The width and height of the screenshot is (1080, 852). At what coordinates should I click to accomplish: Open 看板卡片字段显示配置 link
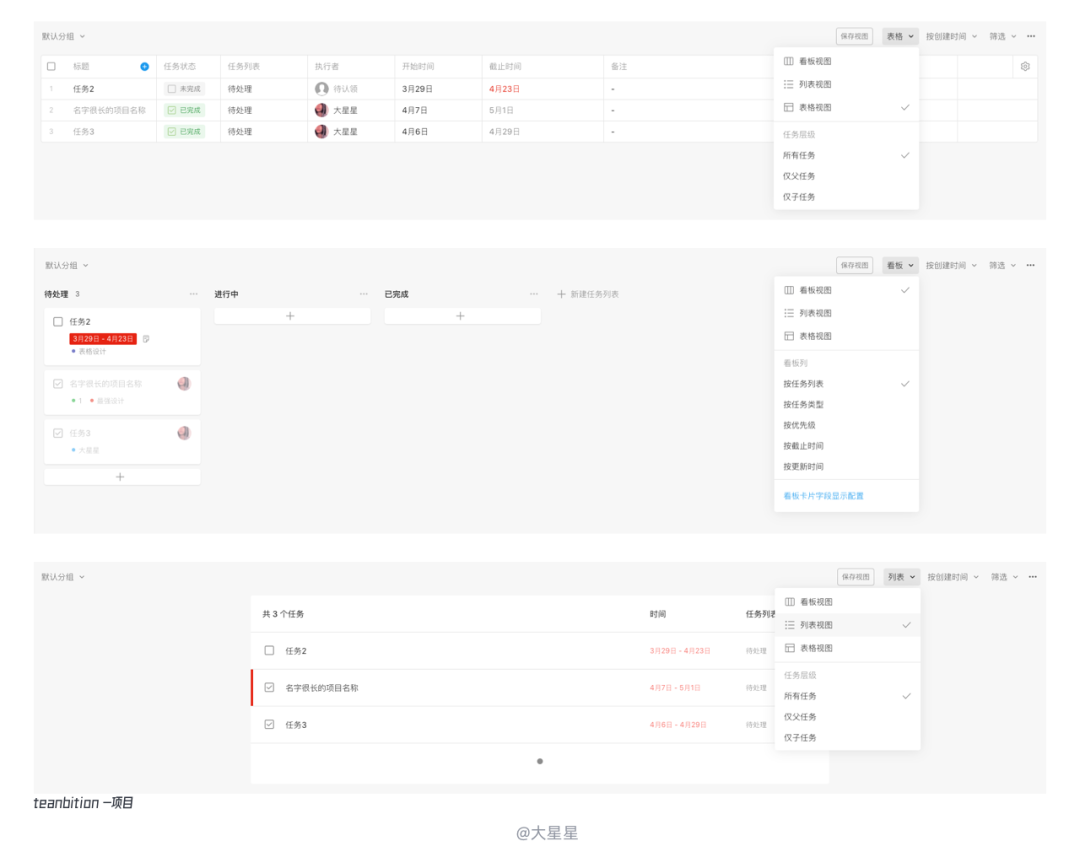(x=823, y=496)
